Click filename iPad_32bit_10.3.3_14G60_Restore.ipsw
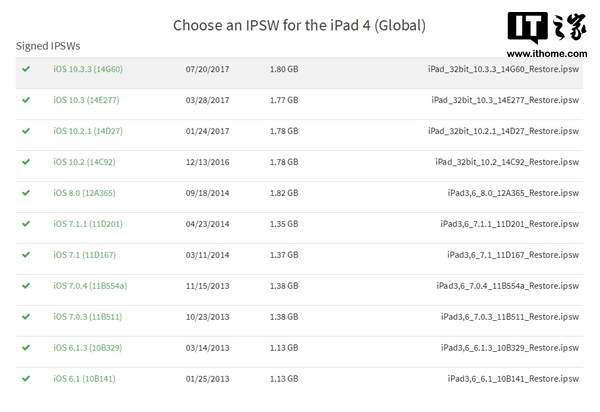 [503, 69]
